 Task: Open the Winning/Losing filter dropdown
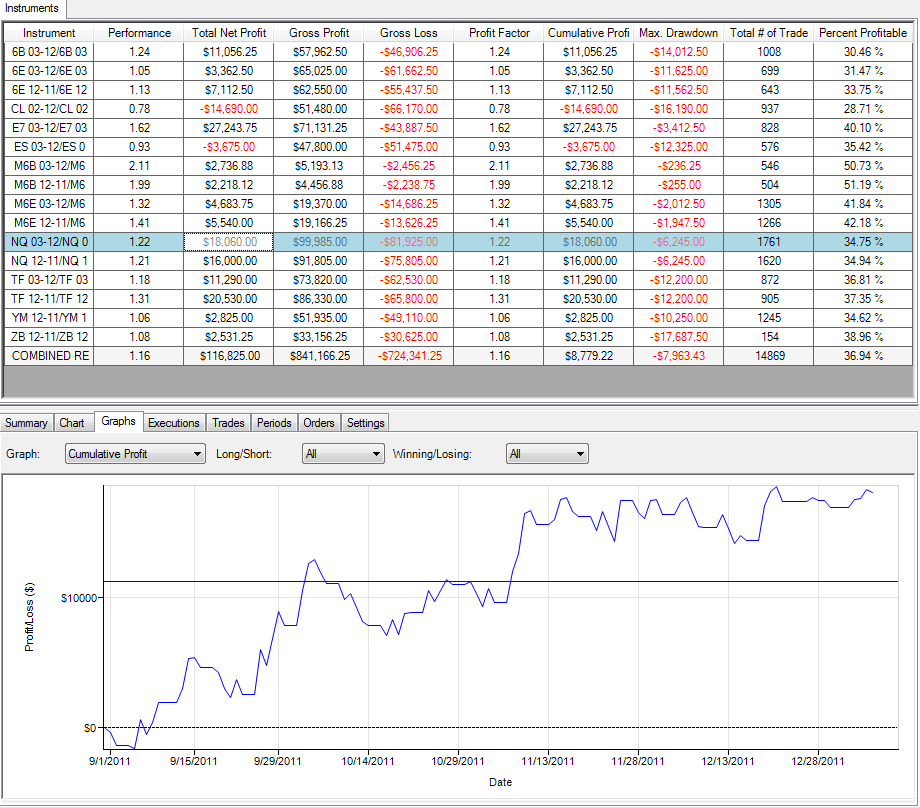[547, 454]
